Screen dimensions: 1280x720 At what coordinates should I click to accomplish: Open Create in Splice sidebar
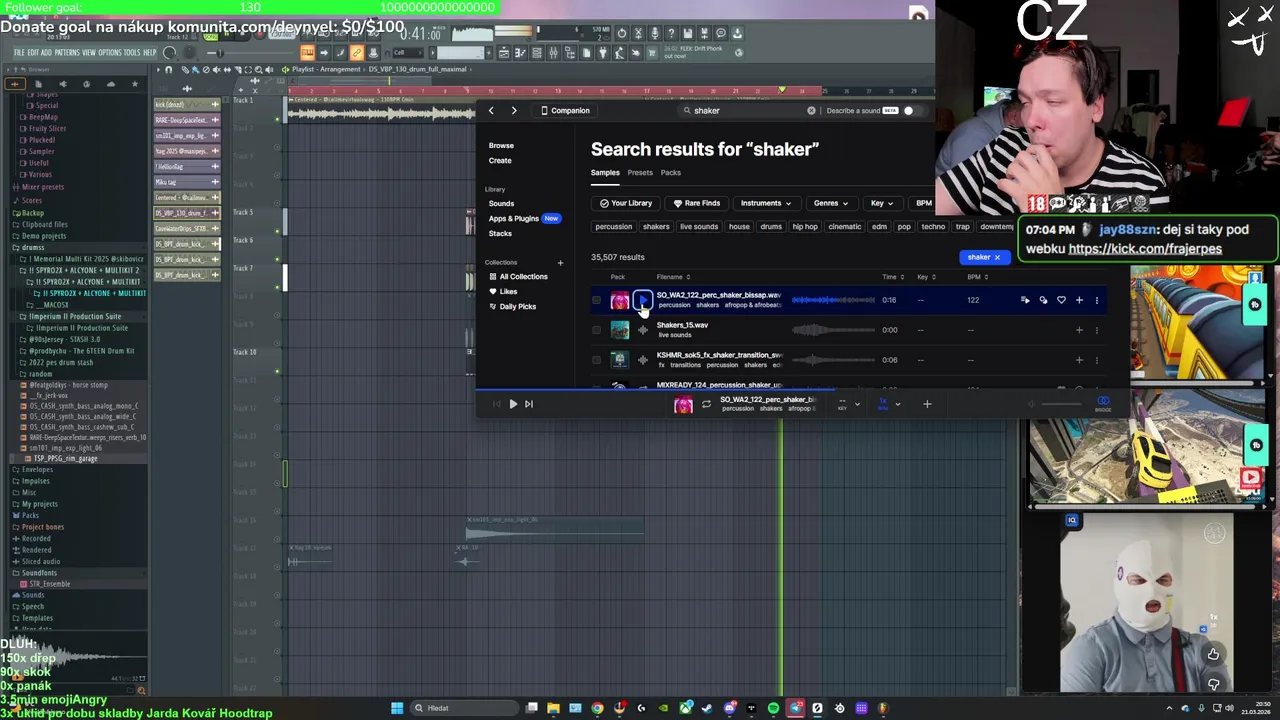tap(500, 161)
